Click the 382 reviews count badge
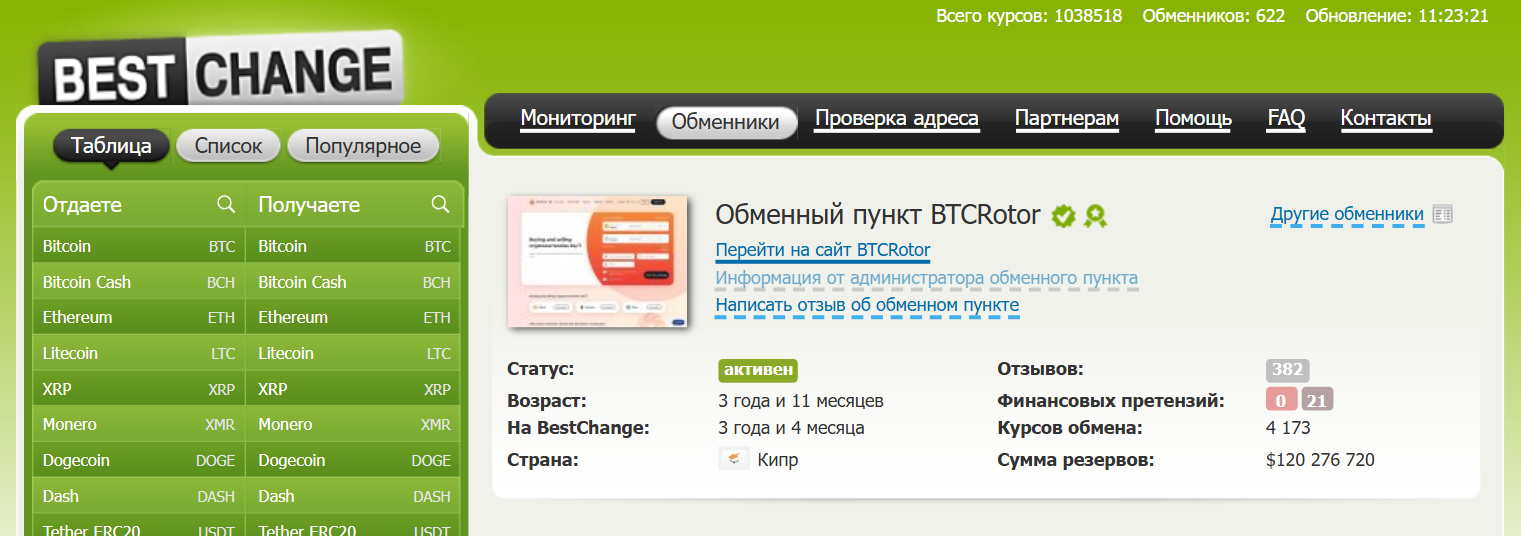Image resolution: width=1521 pixels, height=536 pixels. pos(1287,370)
